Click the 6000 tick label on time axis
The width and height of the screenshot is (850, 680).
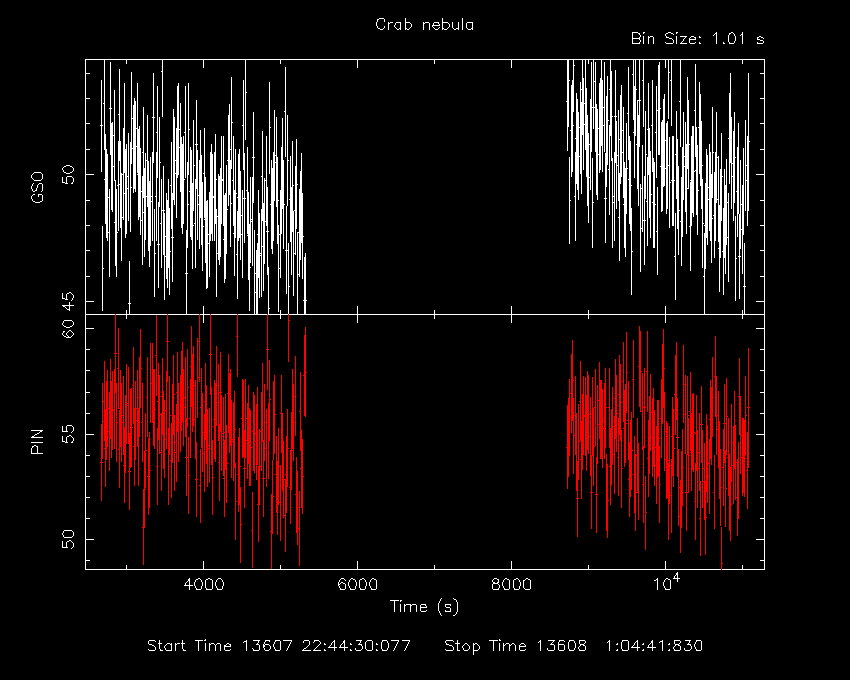point(357,585)
